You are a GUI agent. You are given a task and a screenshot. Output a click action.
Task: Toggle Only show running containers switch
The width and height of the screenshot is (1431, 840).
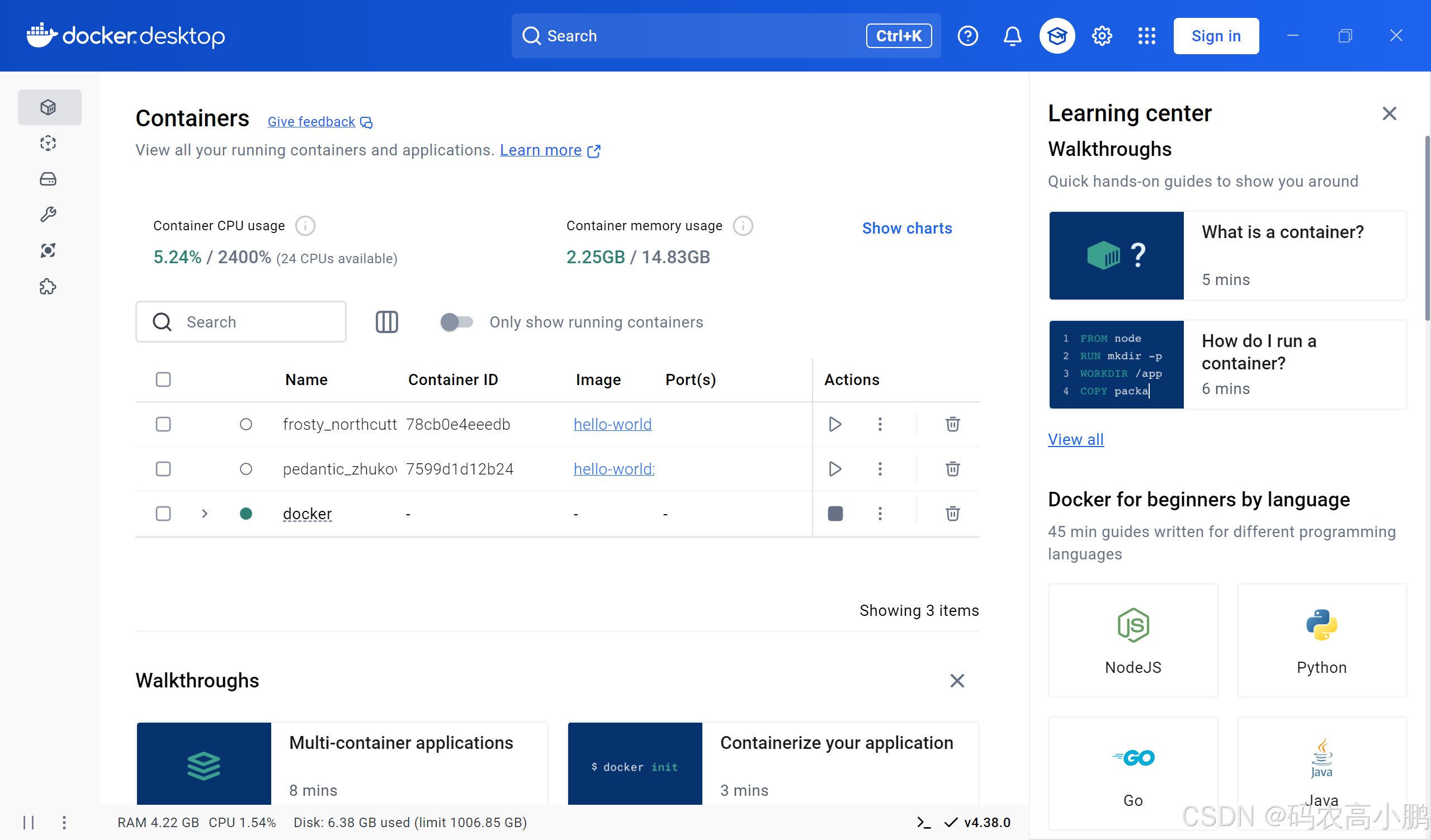point(456,322)
